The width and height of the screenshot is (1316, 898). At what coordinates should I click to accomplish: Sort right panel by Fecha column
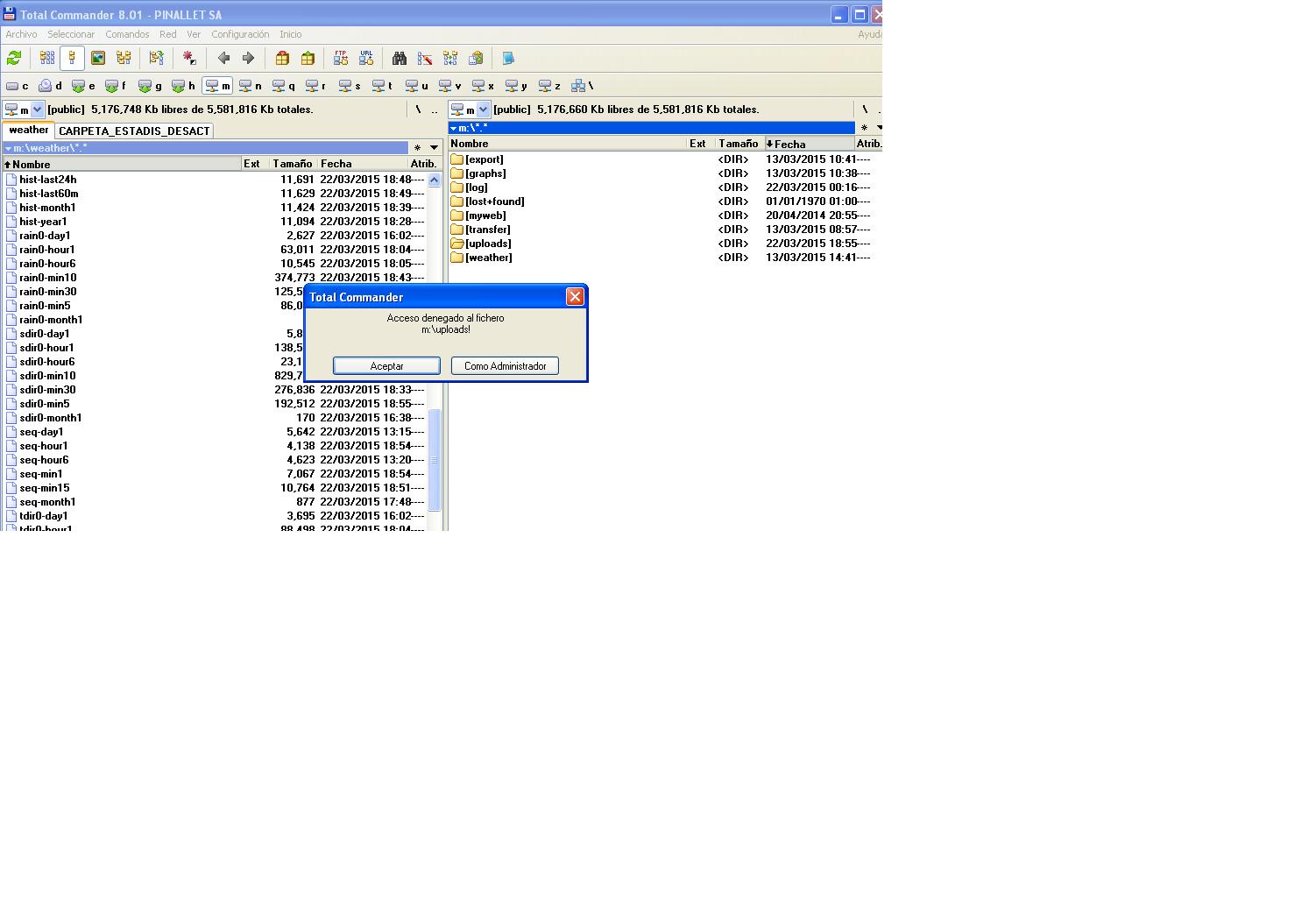pos(810,144)
